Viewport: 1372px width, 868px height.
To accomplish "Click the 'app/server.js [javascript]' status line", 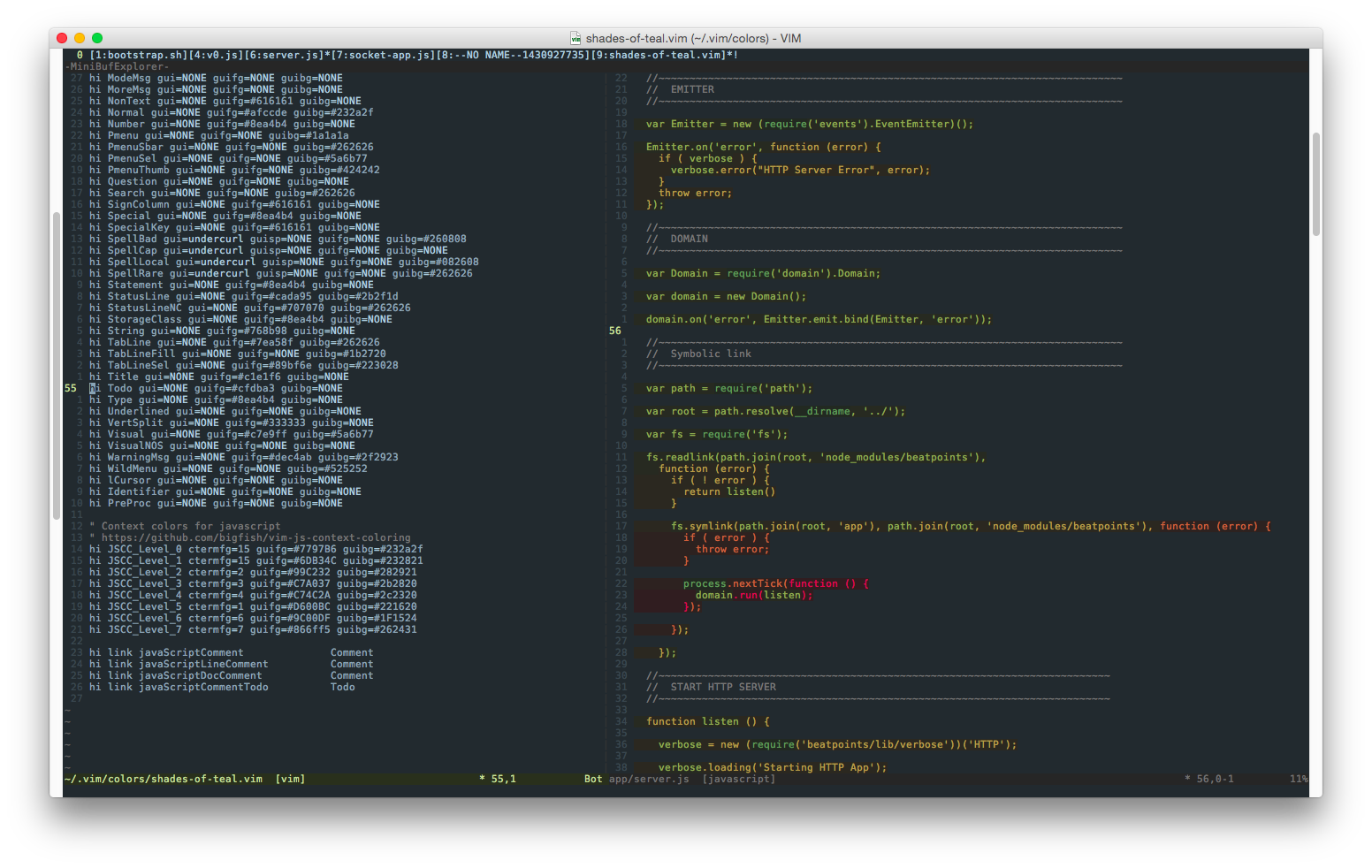I will coord(692,779).
